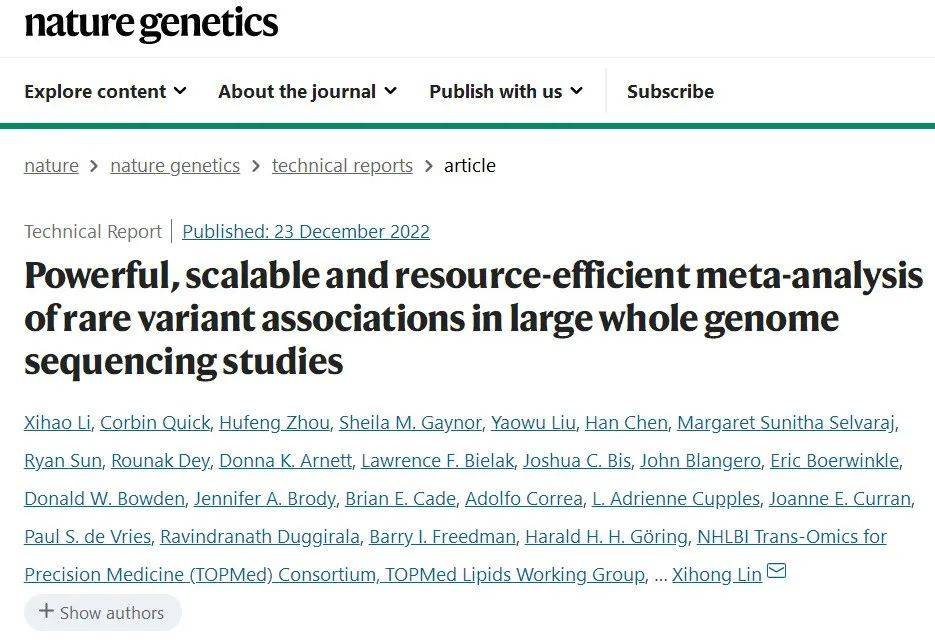
Task: Click the envelope icon beside Xihong Lin
Action: 776,571
